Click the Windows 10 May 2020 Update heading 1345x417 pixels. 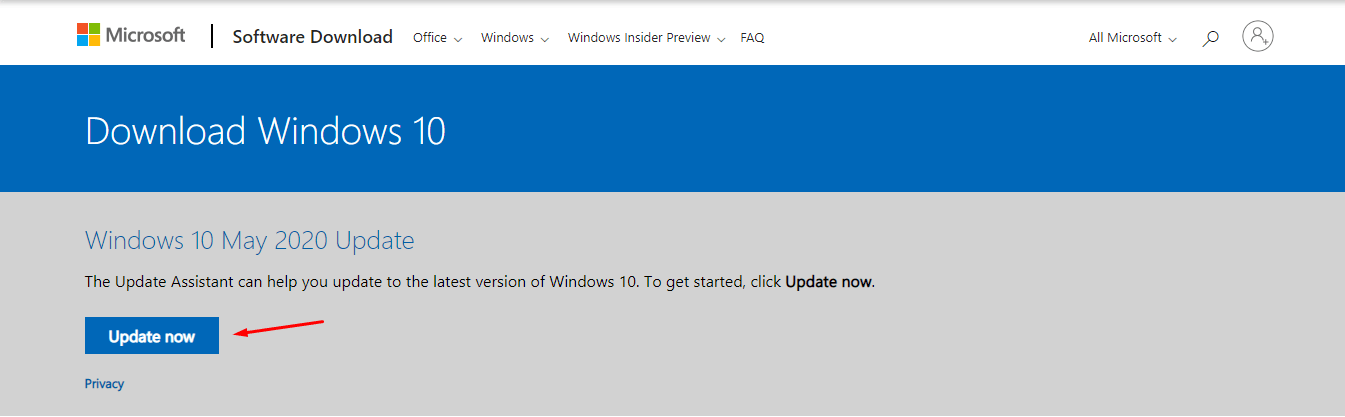tap(249, 240)
